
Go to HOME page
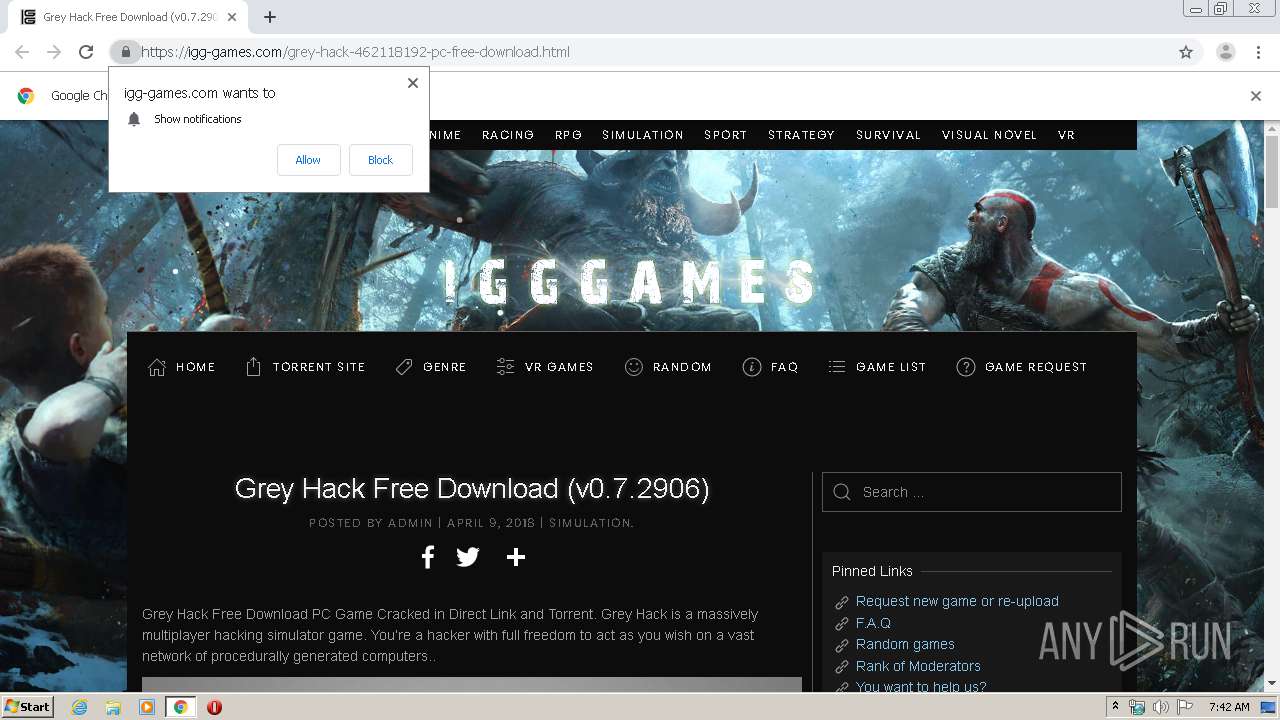[x=196, y=367]
